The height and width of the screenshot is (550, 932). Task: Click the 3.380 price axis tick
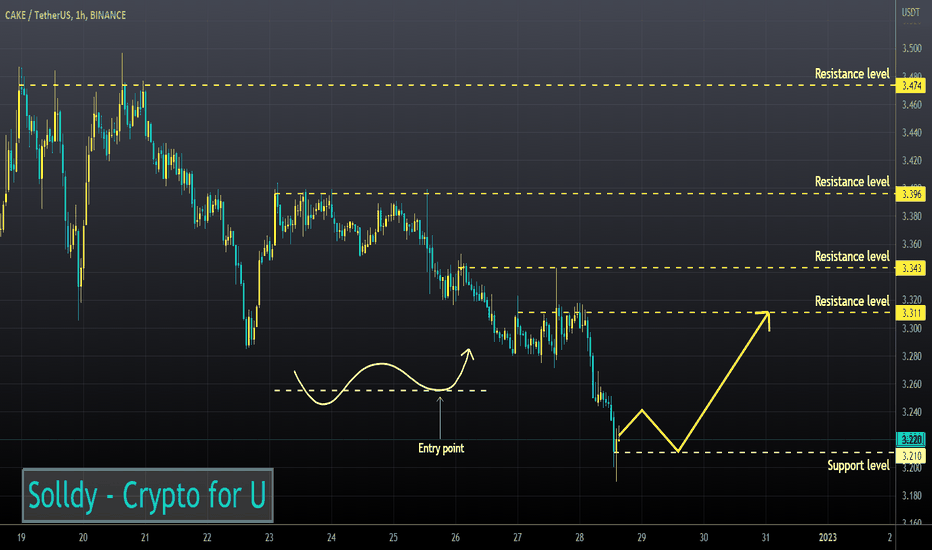coord(912,216)
